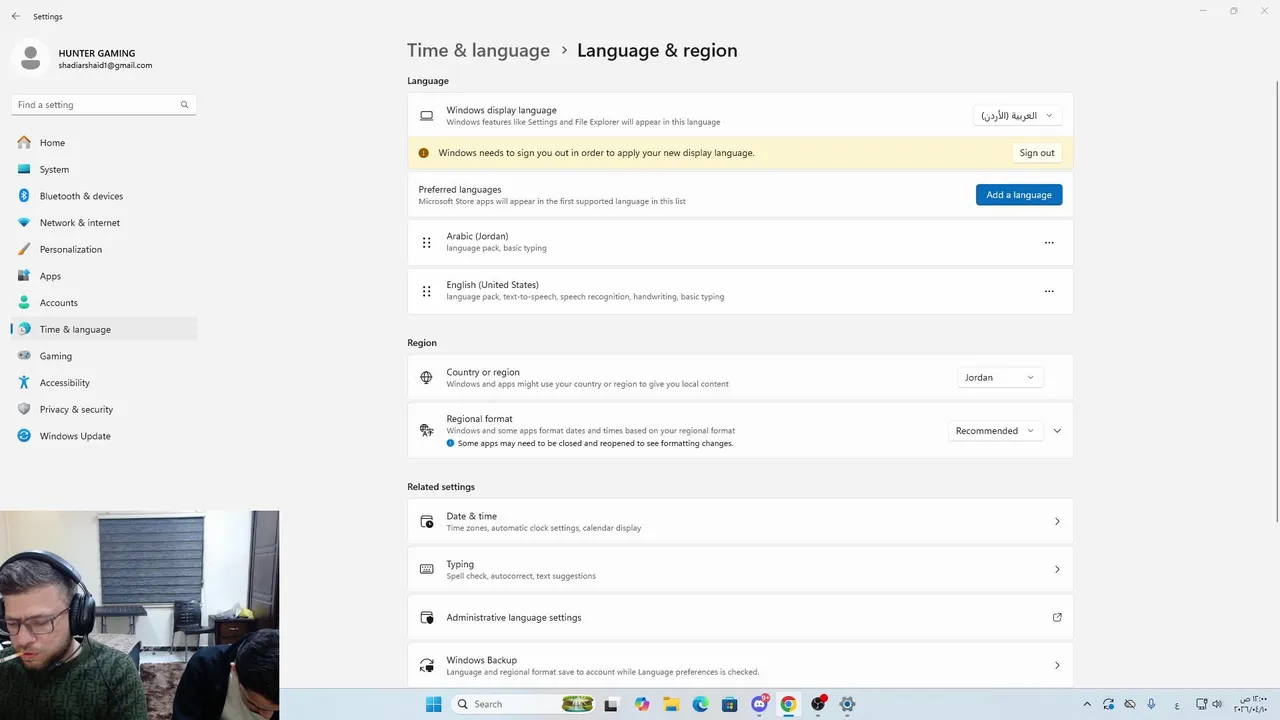1280x720 pixels.
Task: Click the Settings back arrow
Action: pos(15,16)
